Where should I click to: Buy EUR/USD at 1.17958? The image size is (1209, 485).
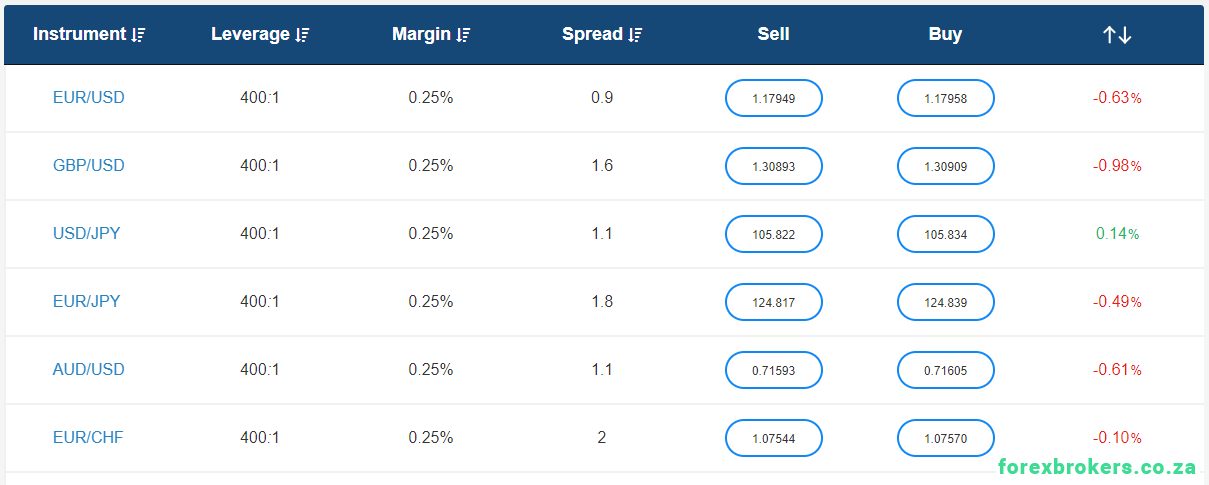(x=946, y=98)
